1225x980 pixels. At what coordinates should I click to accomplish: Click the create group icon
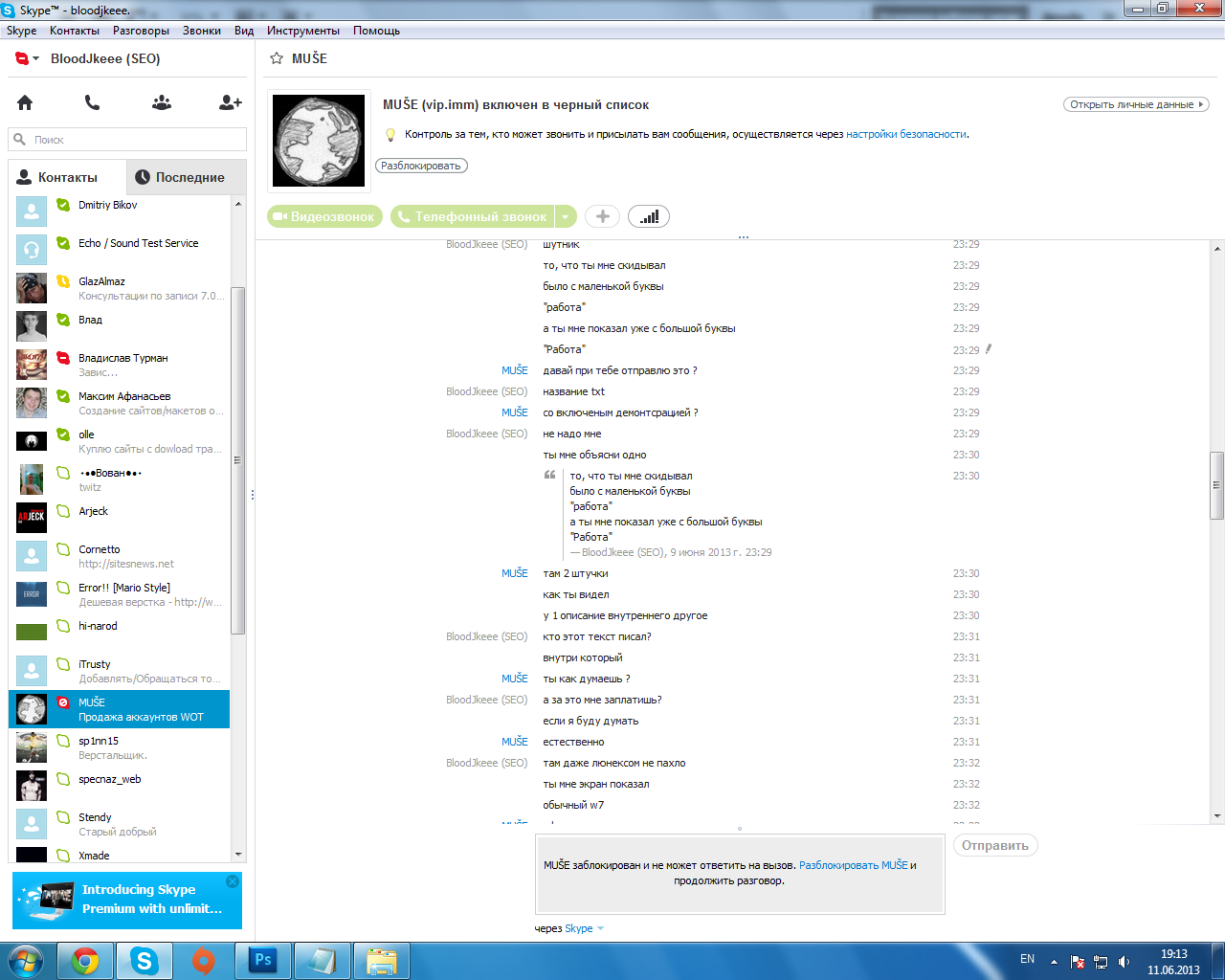(x=162, y=102)
